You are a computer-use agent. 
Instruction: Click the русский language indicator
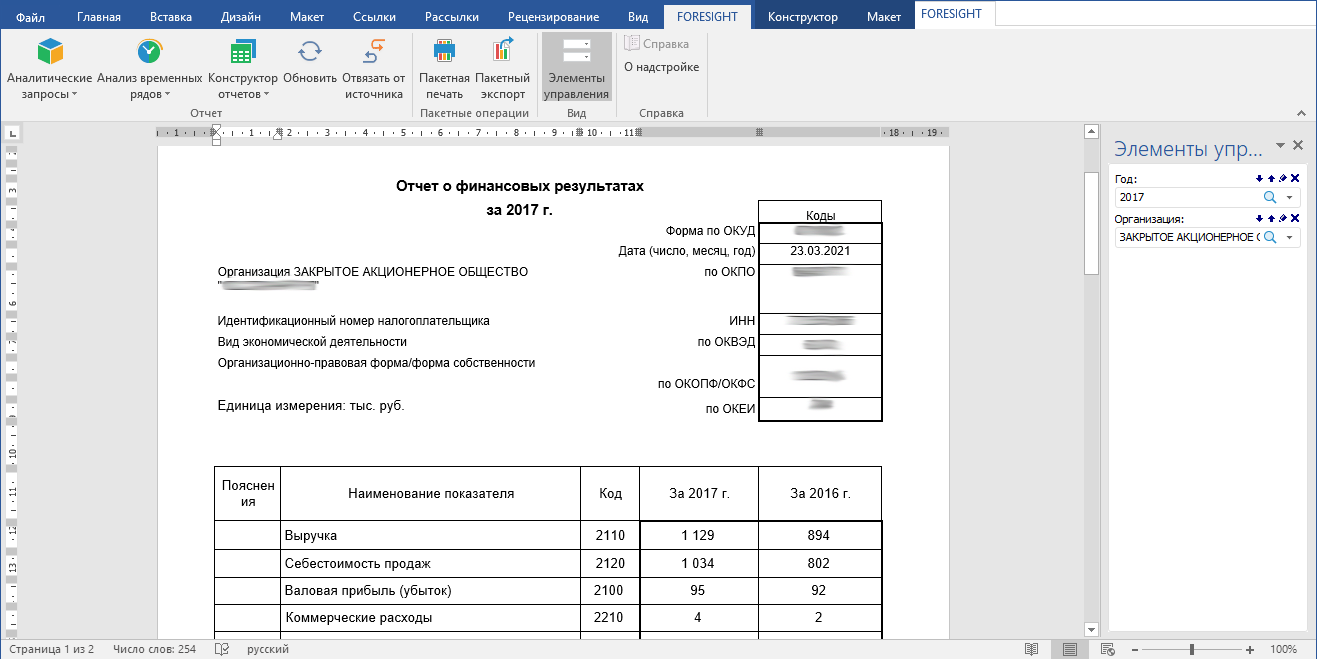point(267,649)
